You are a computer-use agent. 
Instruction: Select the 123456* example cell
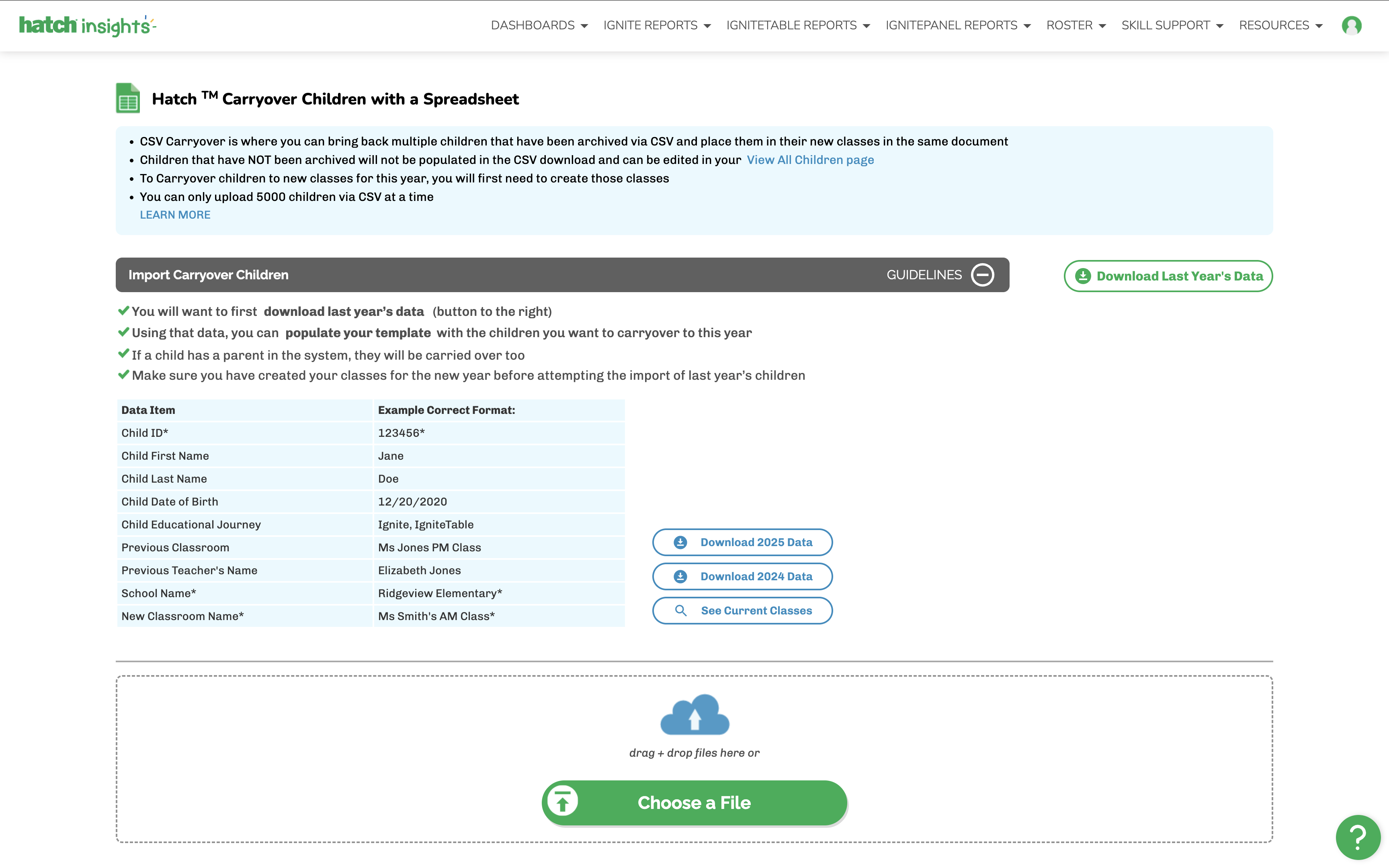pos(499,433)
